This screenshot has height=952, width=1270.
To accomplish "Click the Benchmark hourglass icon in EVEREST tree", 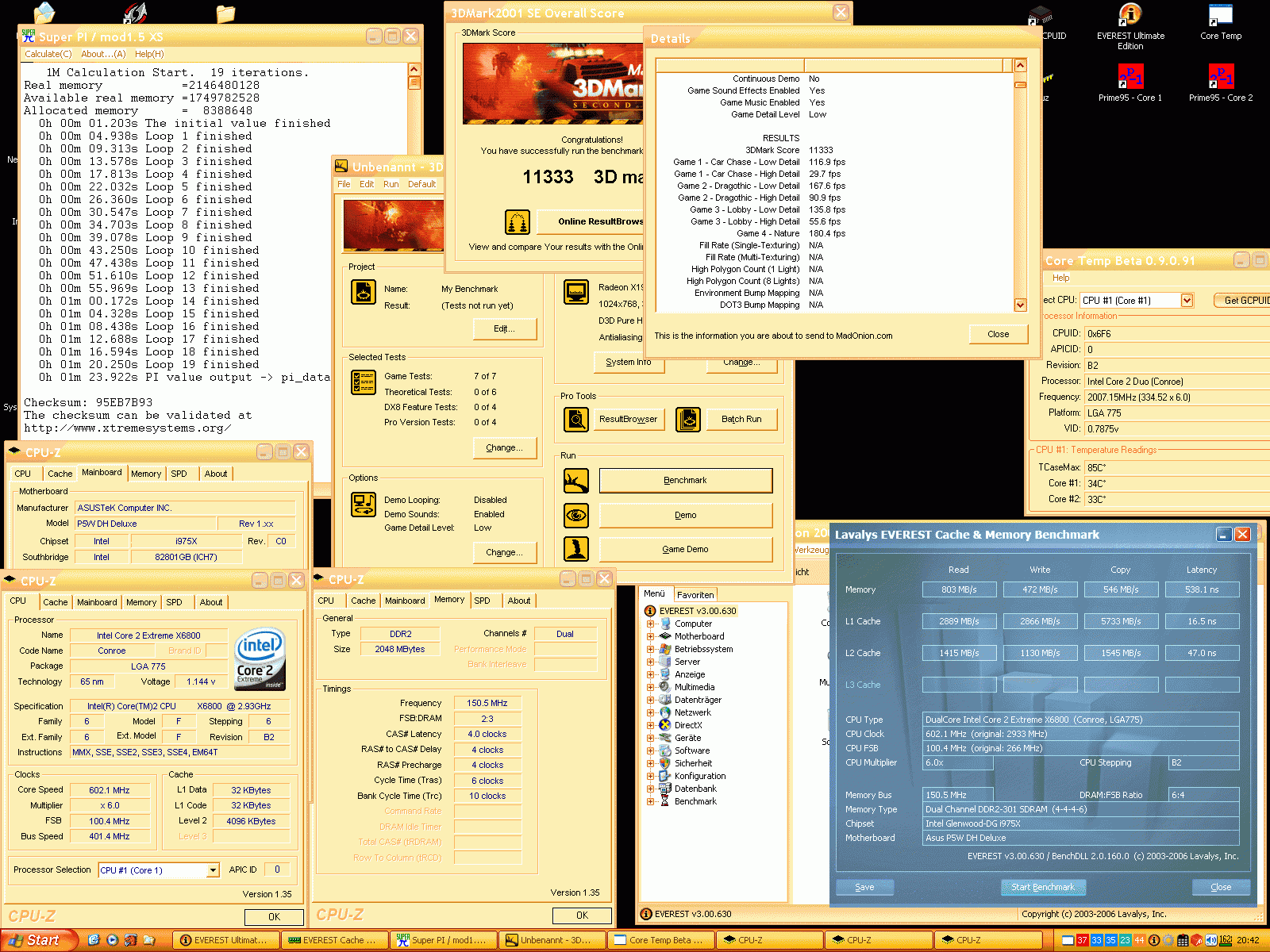I will point(665,801).
